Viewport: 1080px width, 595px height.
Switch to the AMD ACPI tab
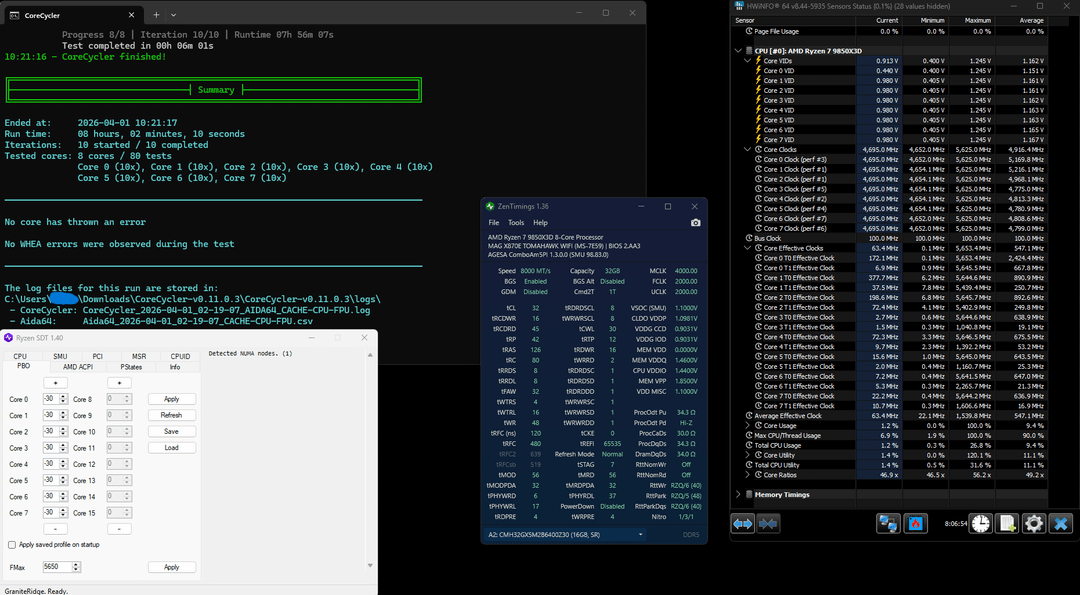[77, 367]
